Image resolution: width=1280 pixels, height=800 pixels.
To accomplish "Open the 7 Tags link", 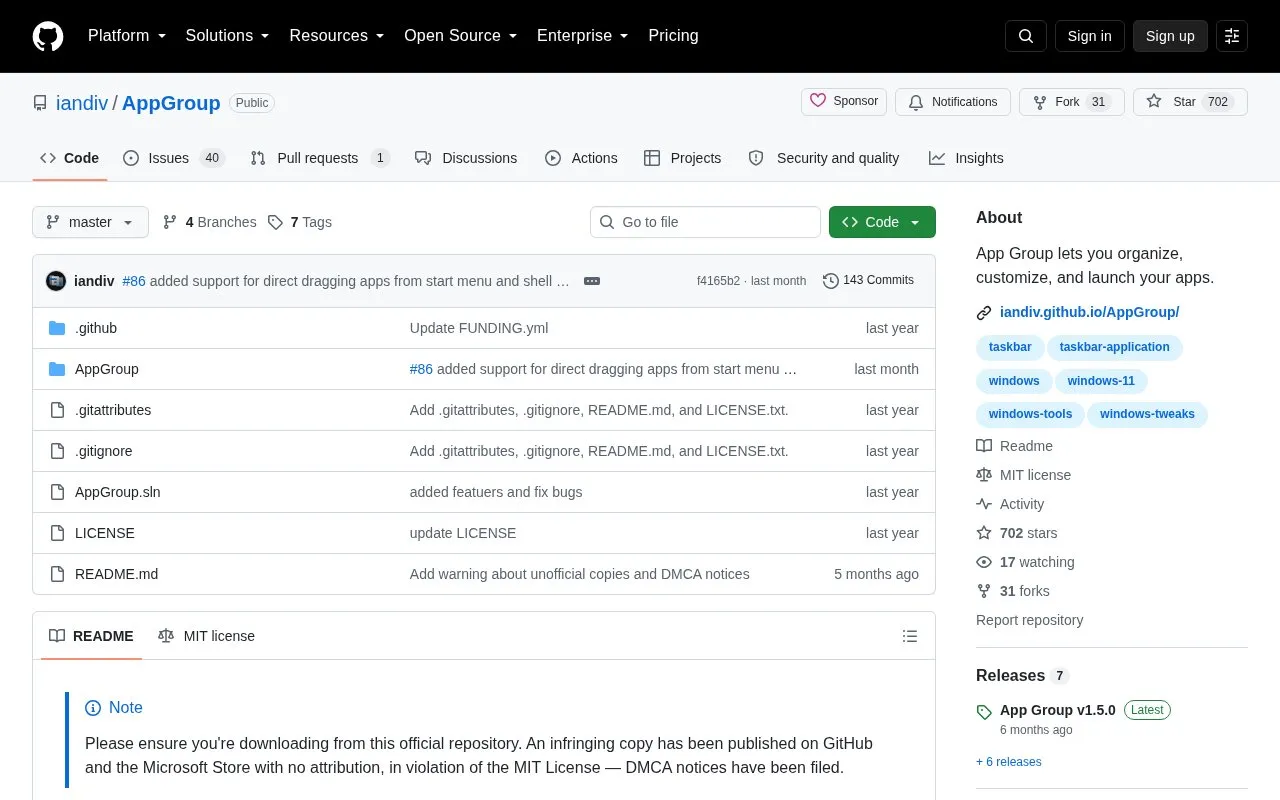I will point(300,222).
